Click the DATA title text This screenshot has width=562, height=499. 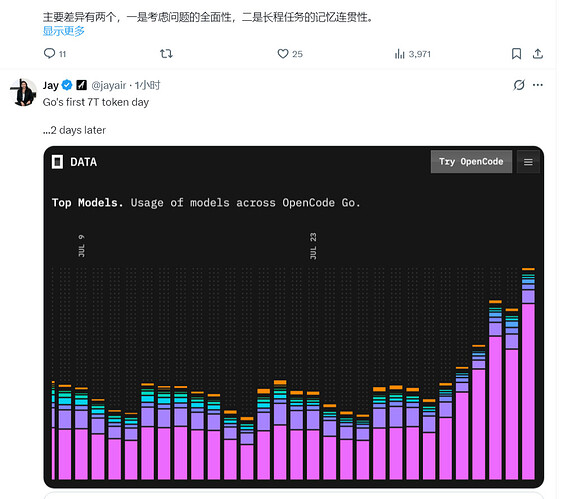click(84, 162)
